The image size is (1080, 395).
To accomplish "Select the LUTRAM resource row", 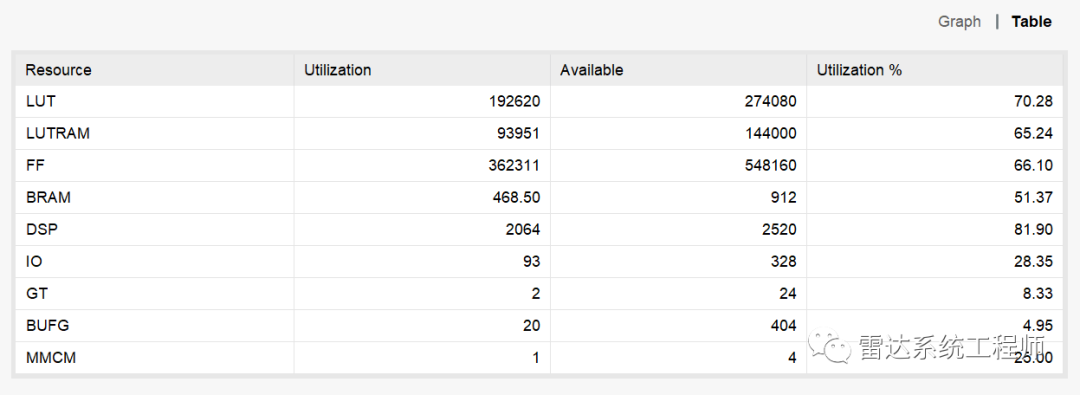I will pos(539,133).
